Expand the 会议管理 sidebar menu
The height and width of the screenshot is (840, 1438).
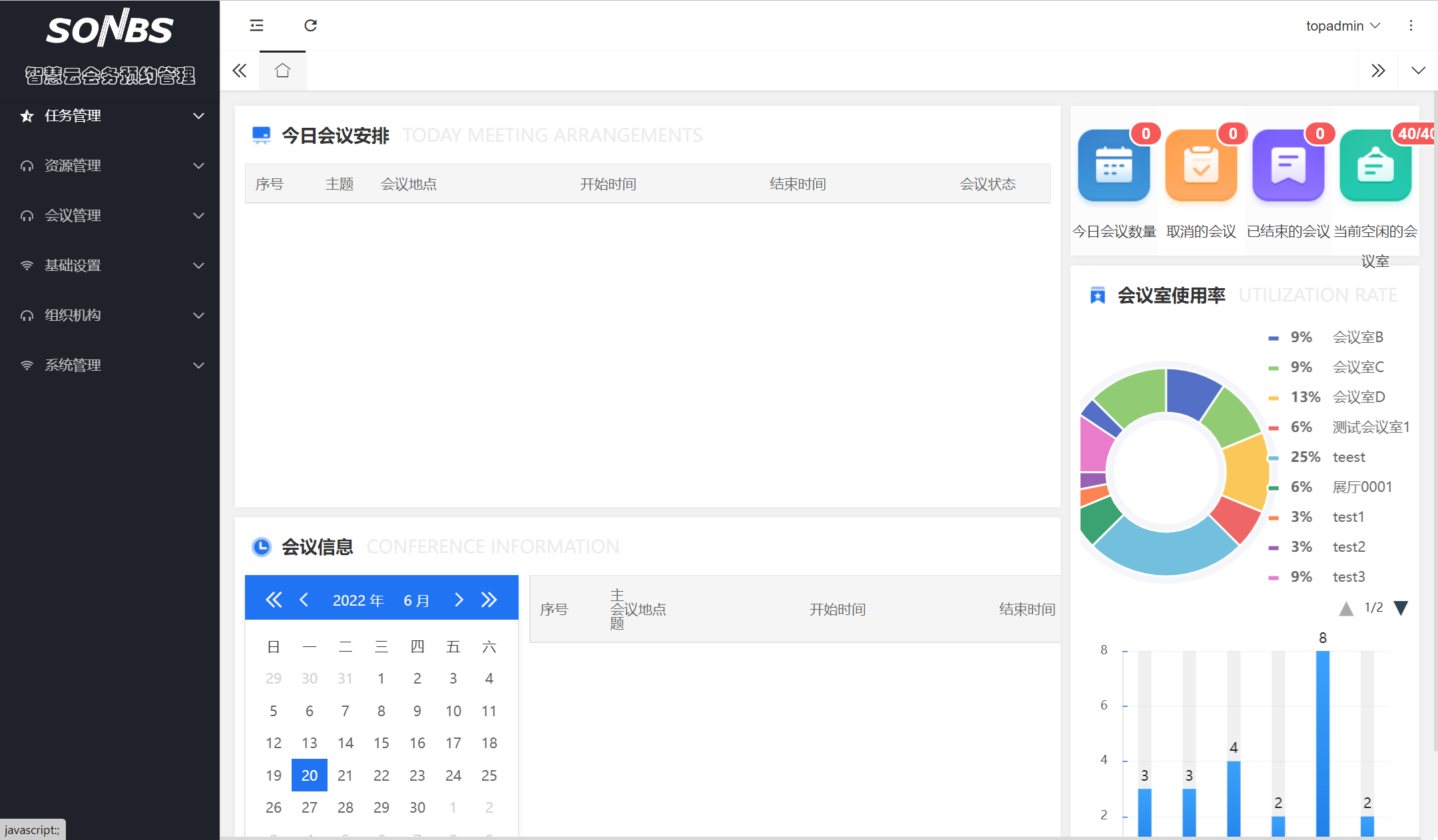coord(110,216)
